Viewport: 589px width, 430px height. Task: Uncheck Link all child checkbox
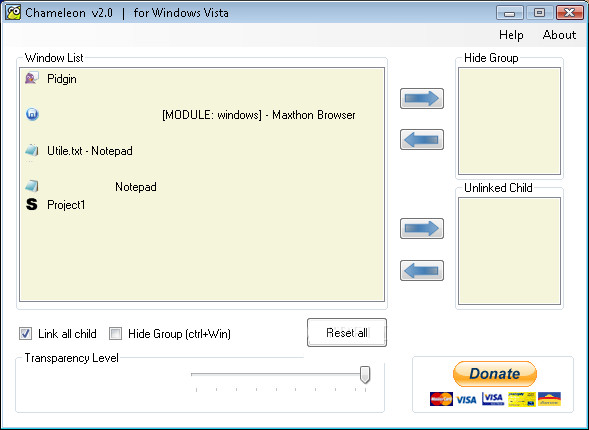click(26, 333)
